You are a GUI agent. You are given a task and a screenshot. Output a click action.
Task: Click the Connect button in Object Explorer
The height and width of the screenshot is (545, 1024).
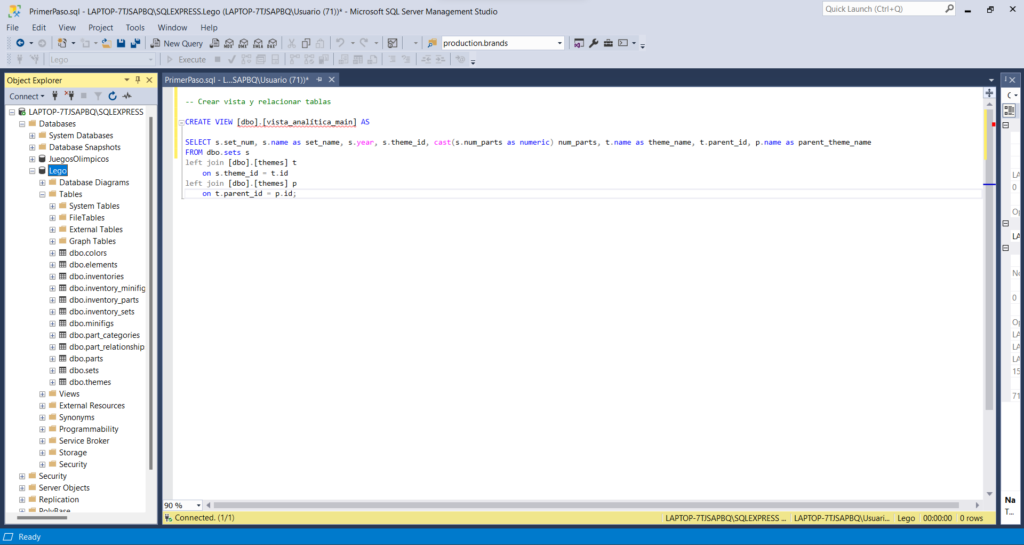pyautogui.click(x=23, y=96)
